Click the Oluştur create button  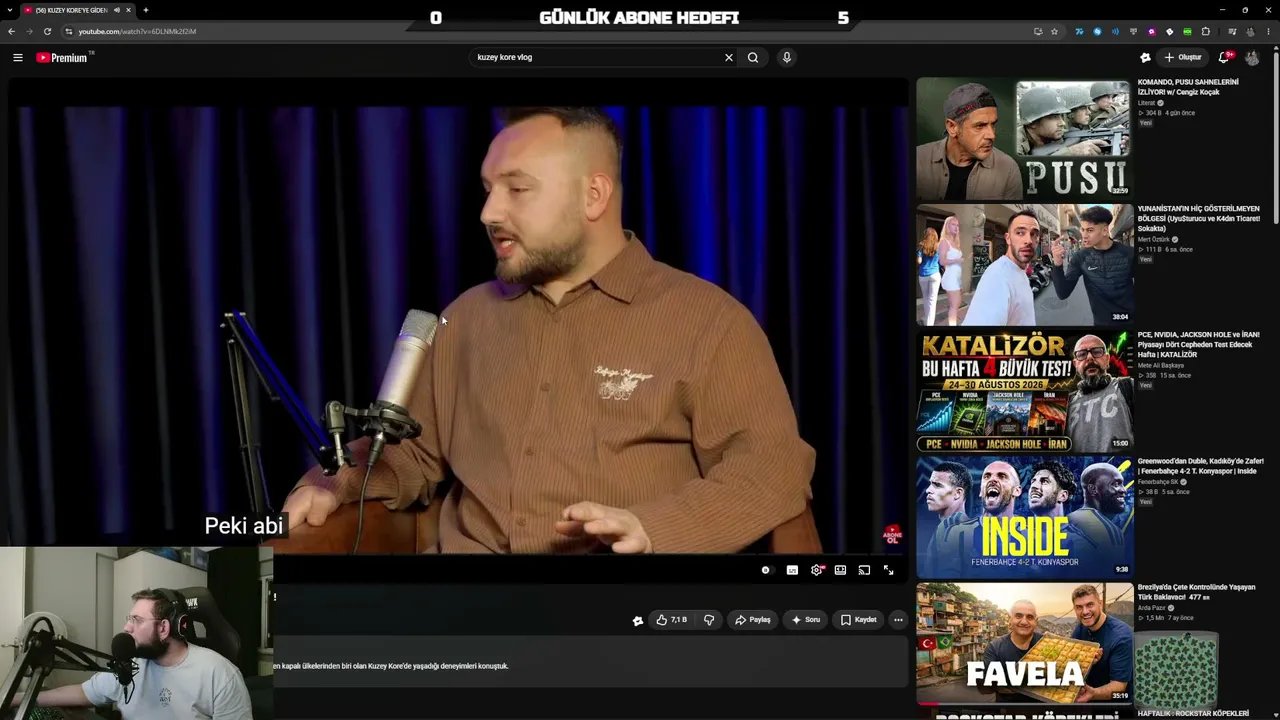pyautogui.click(x=1183, y=58)
